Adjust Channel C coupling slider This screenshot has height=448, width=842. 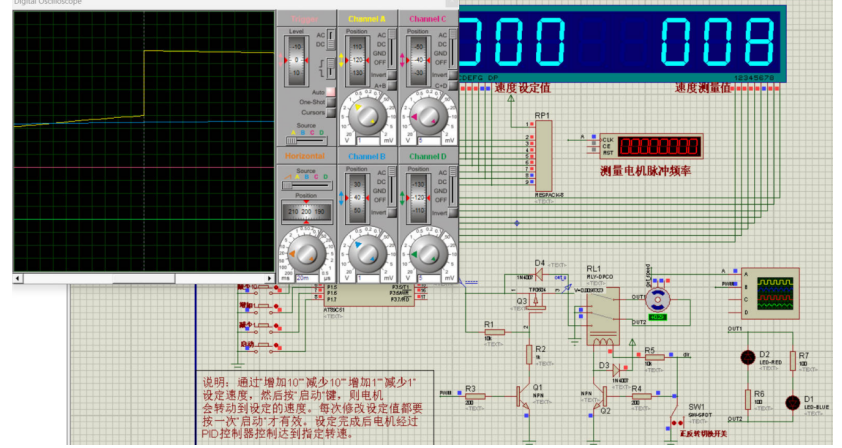[x=453, y=48]
